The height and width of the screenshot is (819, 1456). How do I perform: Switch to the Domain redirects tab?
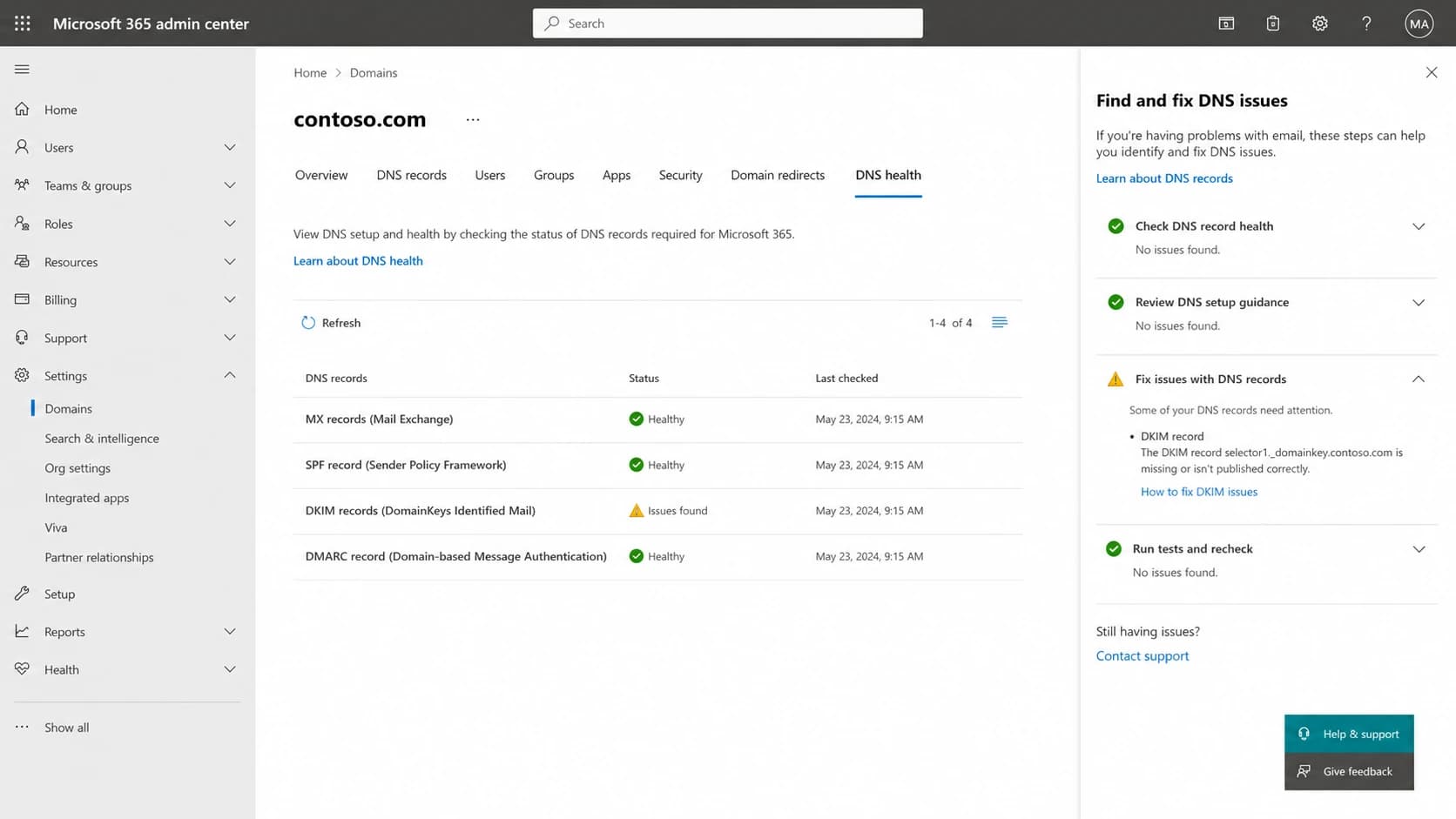(778, 175)
